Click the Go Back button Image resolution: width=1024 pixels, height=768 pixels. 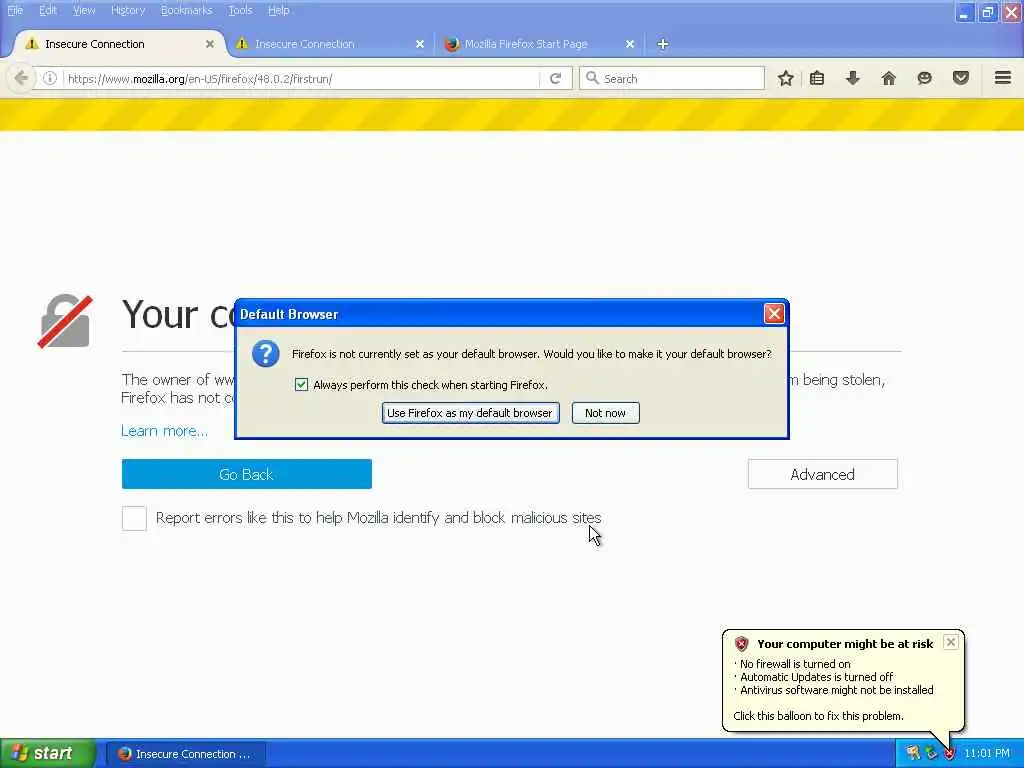246,474
